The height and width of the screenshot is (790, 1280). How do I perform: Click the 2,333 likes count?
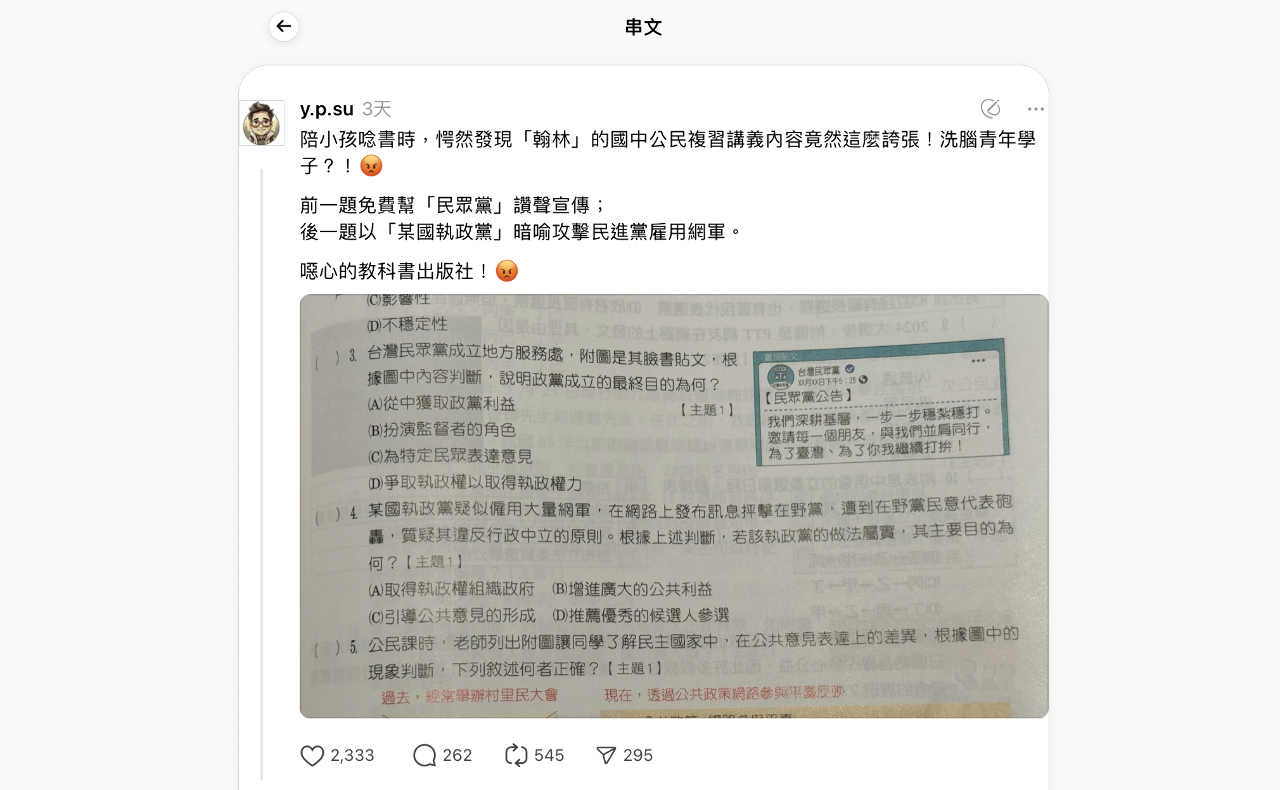(353, 756)
